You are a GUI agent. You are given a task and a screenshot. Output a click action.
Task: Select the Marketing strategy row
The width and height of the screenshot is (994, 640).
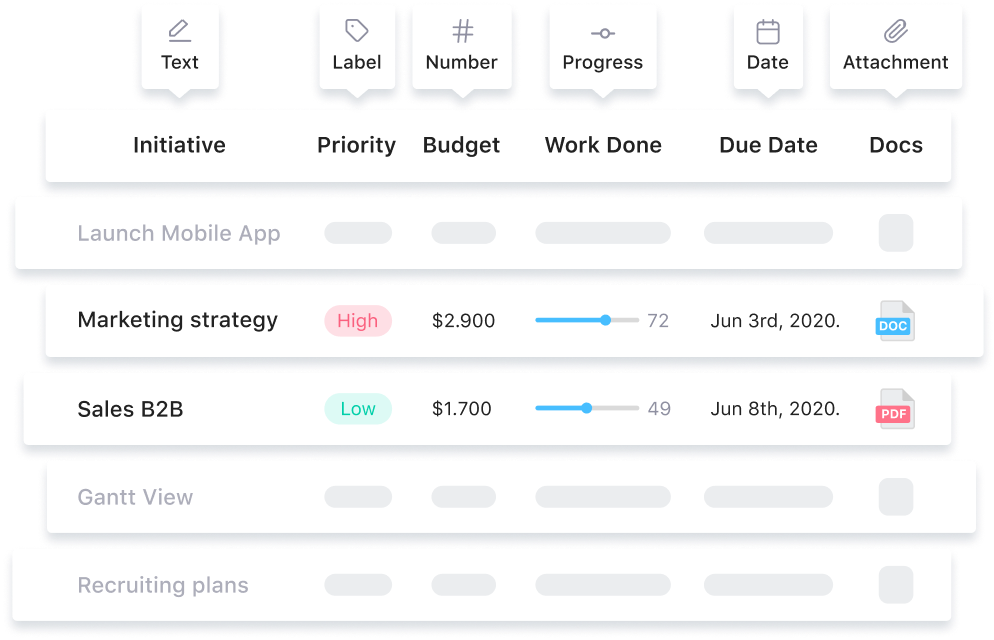177,320
